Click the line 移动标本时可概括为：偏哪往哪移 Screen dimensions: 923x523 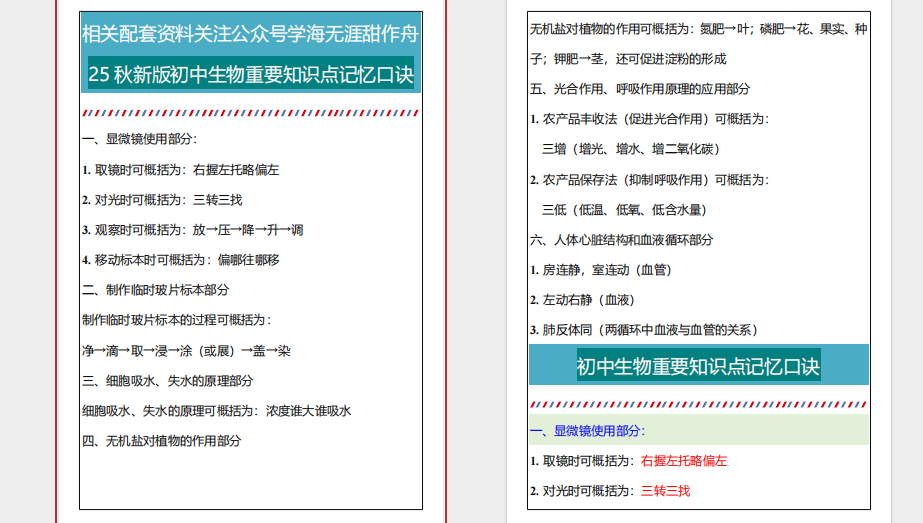[181, 260]
